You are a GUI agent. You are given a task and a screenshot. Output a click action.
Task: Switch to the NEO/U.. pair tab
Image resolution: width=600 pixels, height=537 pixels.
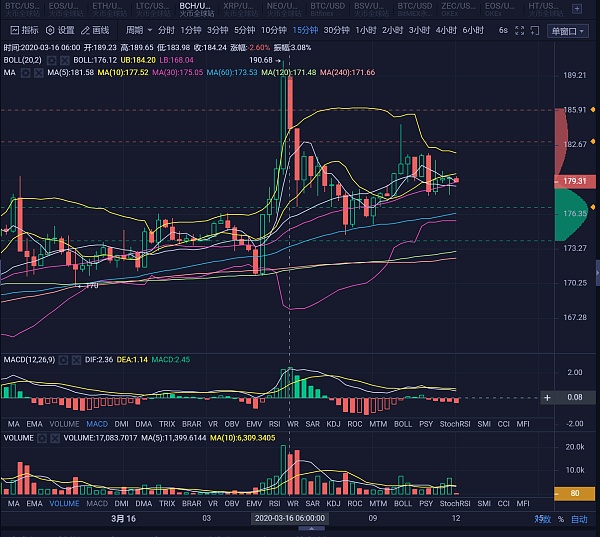point(282,9)
